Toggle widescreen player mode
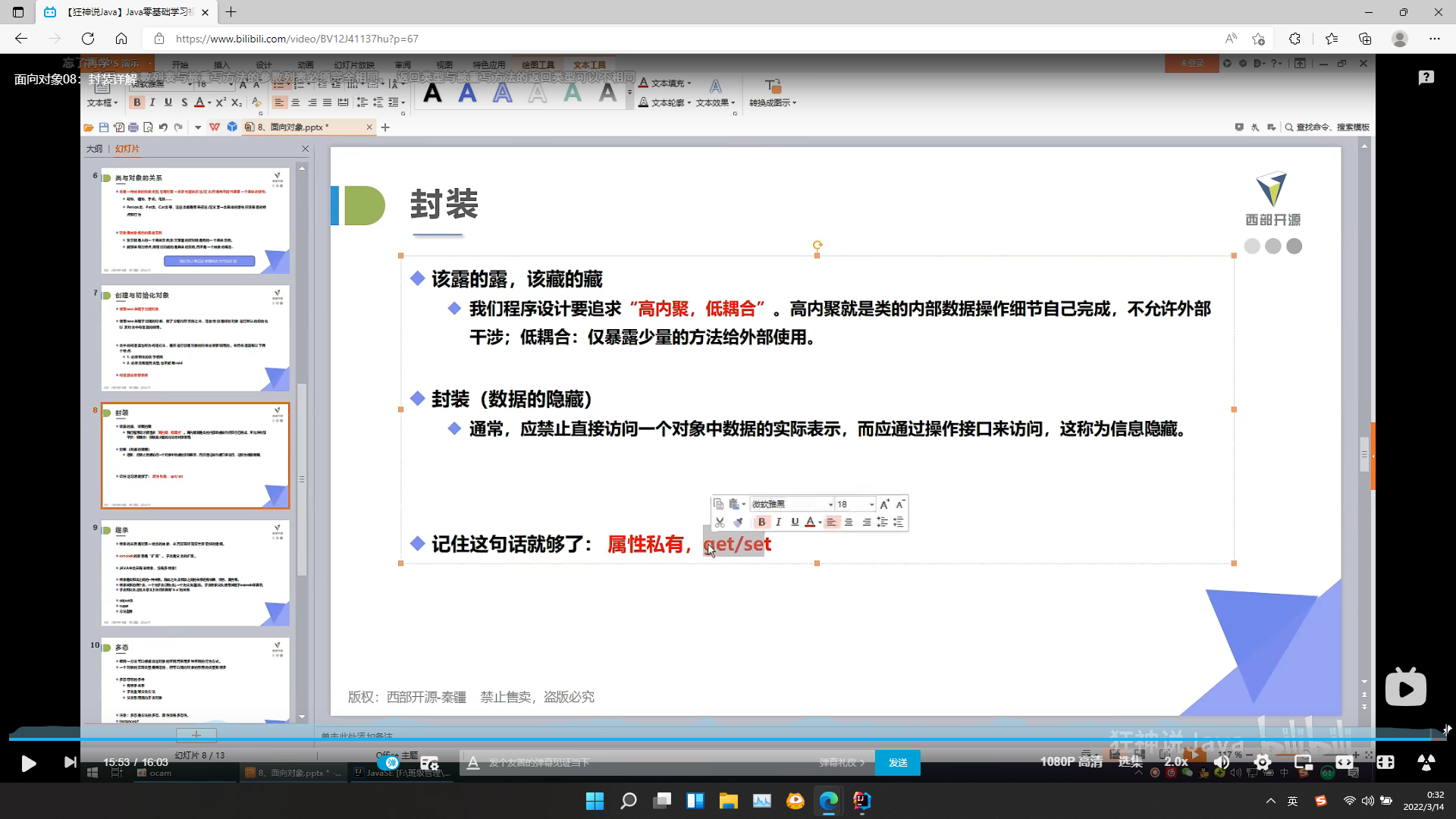This screenshot has width=1456, height=819. tap(1345, 762)
